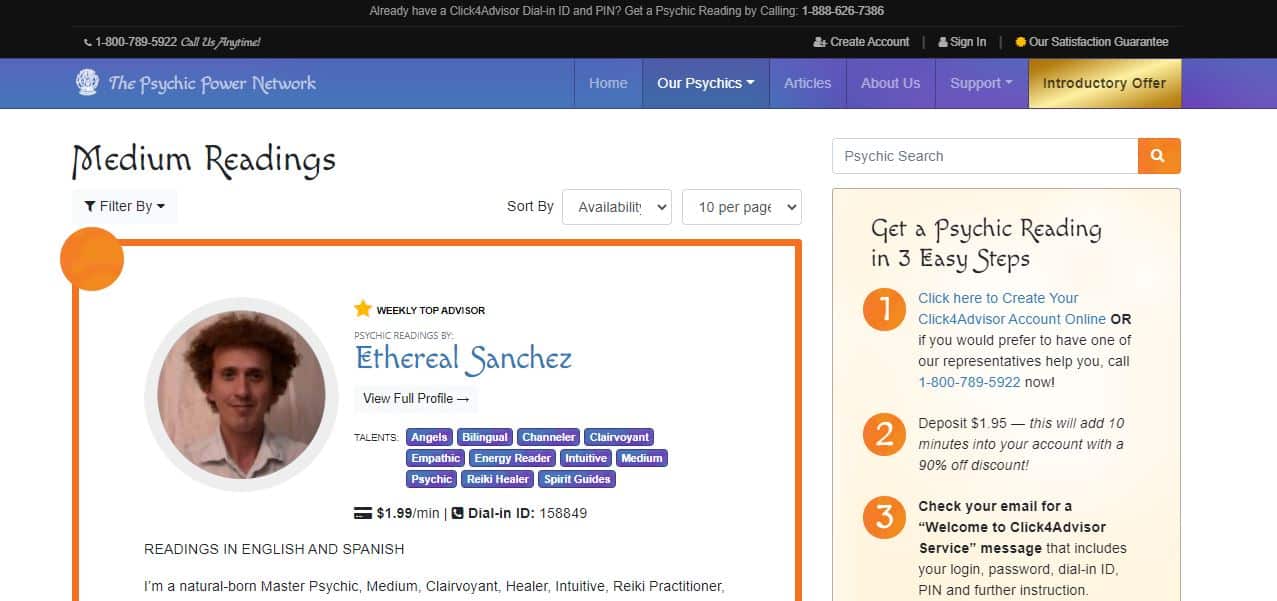Viewport: 1277px width, 601px height.
Task: Open Ethereal Sanchez's profile name link
Action: (x=464, y=358)
